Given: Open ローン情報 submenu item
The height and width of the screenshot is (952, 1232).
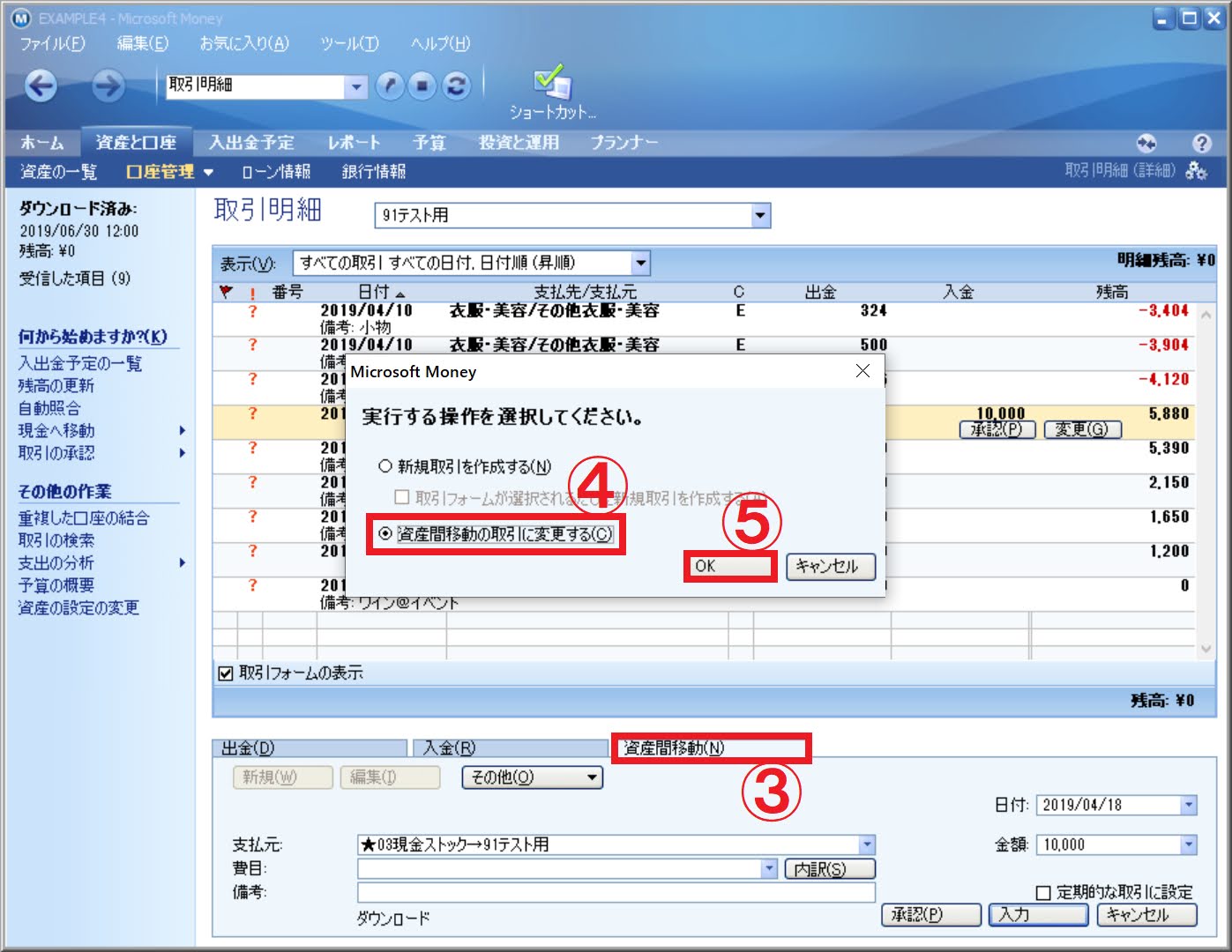Looking at the screenshot, I should tap(276, 172).
